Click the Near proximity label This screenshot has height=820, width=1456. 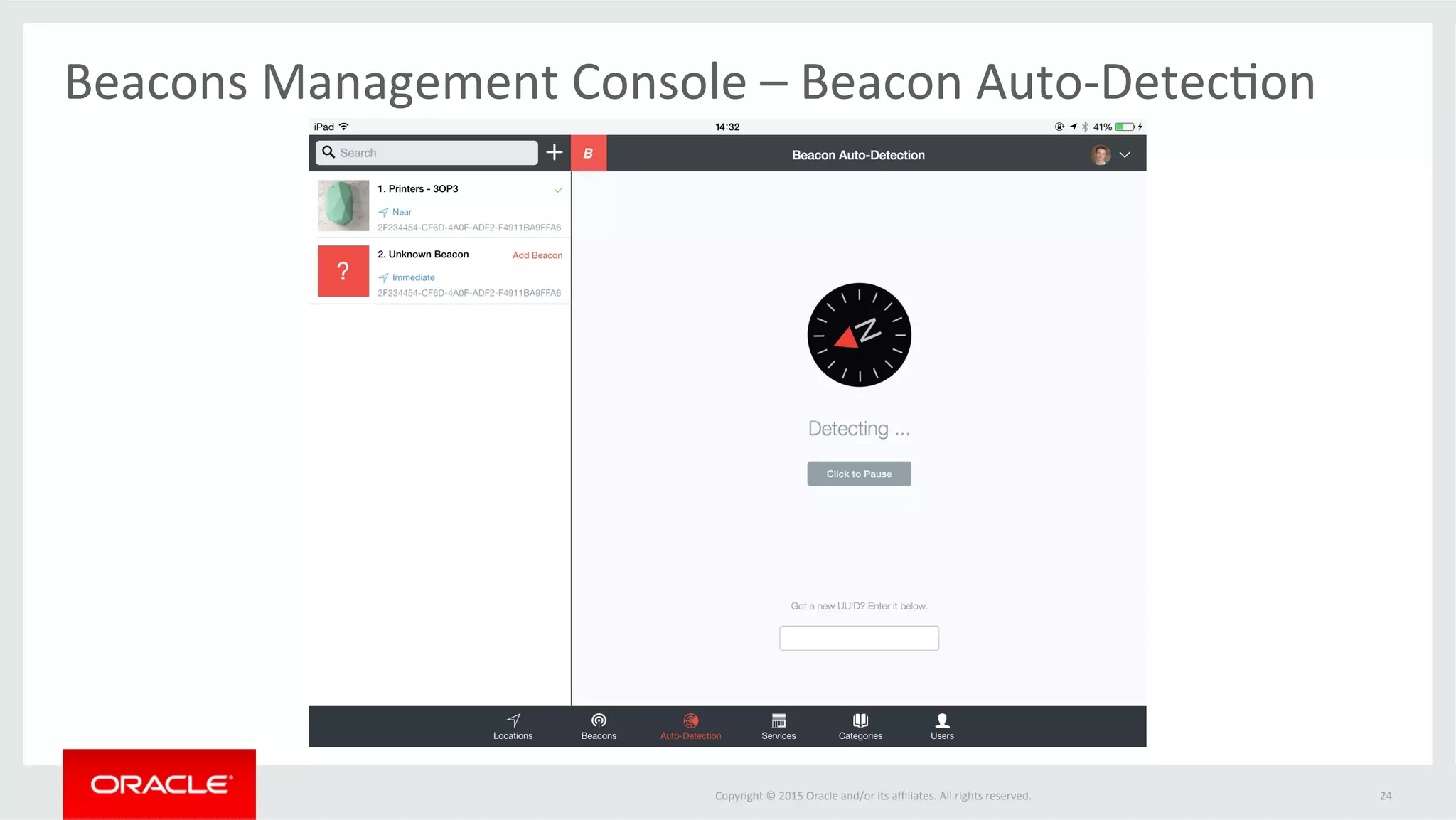click(402, 212)
